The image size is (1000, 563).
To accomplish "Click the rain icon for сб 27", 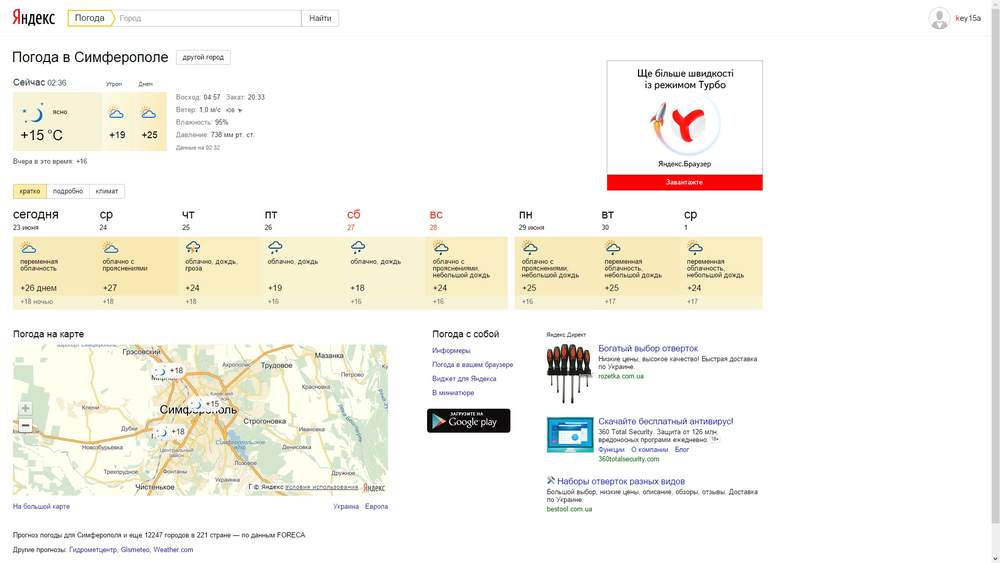I will point(358,247).
